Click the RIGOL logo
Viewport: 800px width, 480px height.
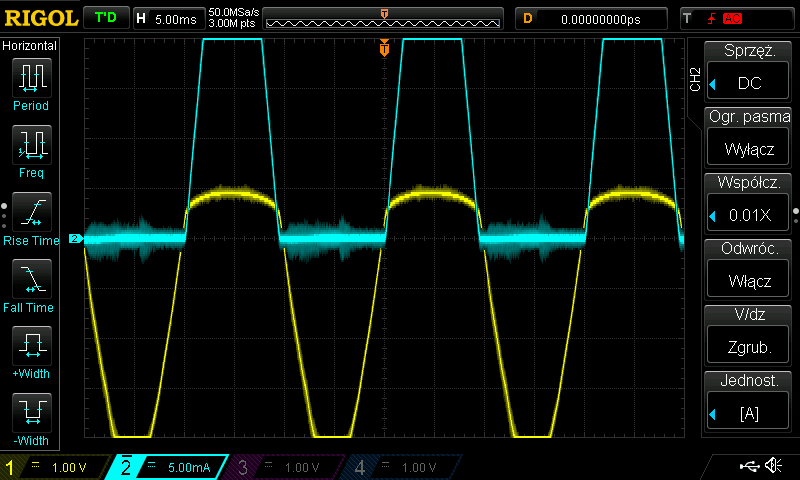41,18
